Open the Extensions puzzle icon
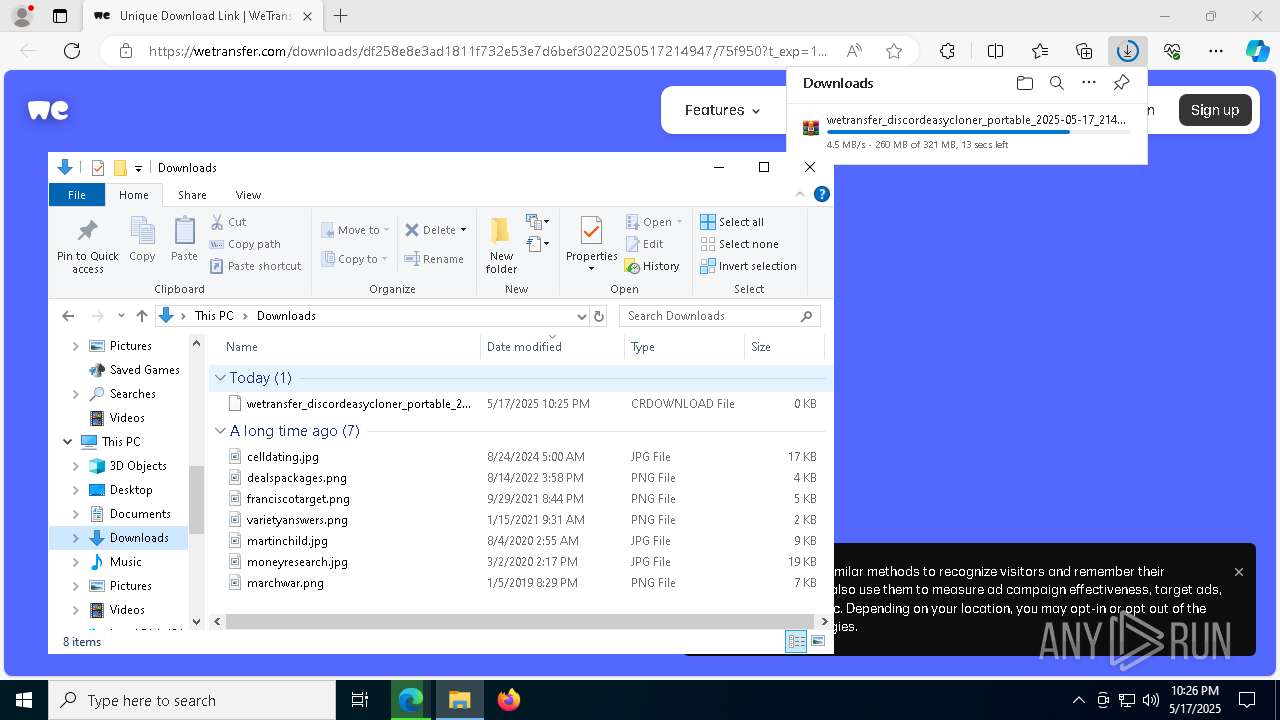The image size is (1280, 720). pyautogui.click(x=947, y=51)
